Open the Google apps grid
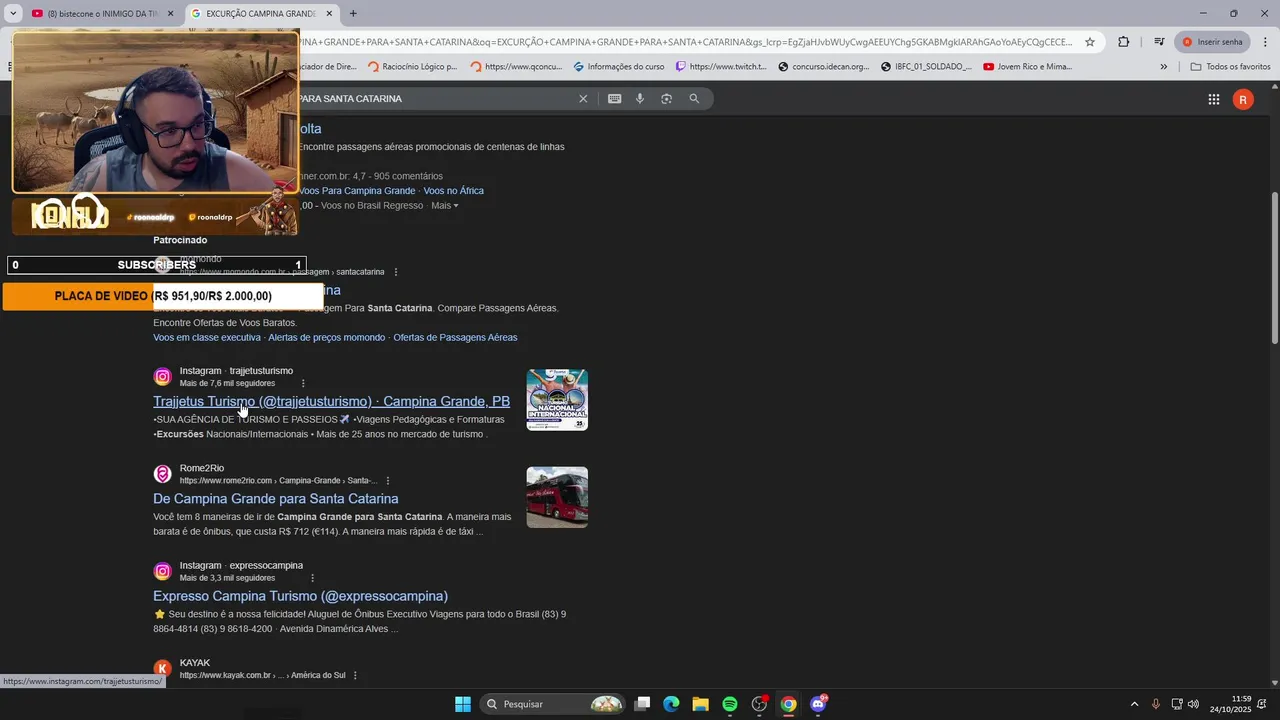Viewport: 1280px width, 720px height. 1213,99
